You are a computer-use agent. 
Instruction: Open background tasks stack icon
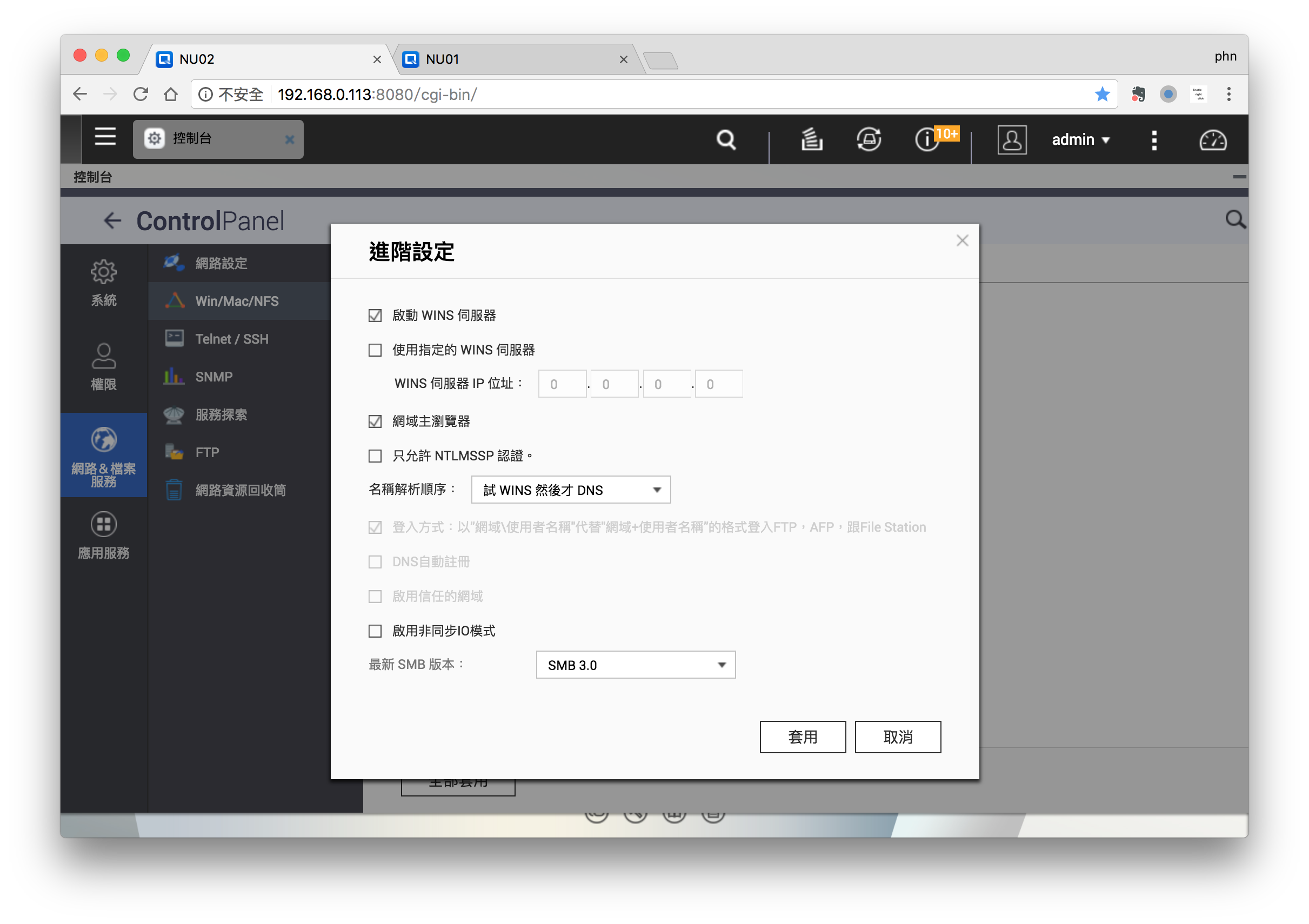(811, 139)
